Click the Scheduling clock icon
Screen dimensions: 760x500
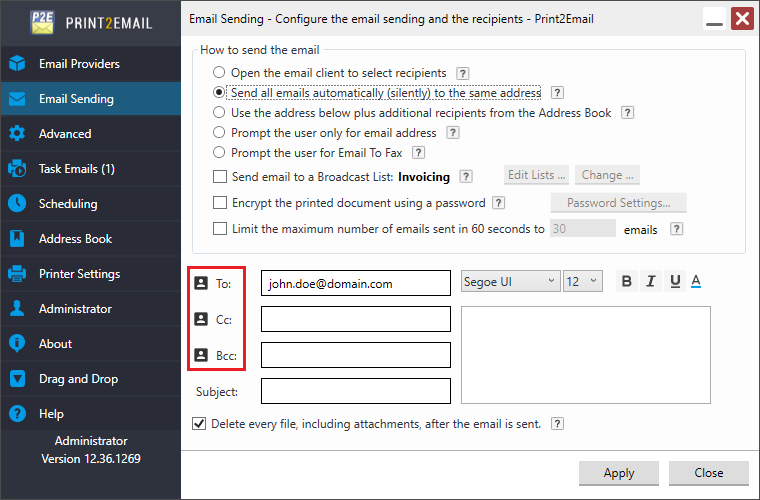pos(17,203)
